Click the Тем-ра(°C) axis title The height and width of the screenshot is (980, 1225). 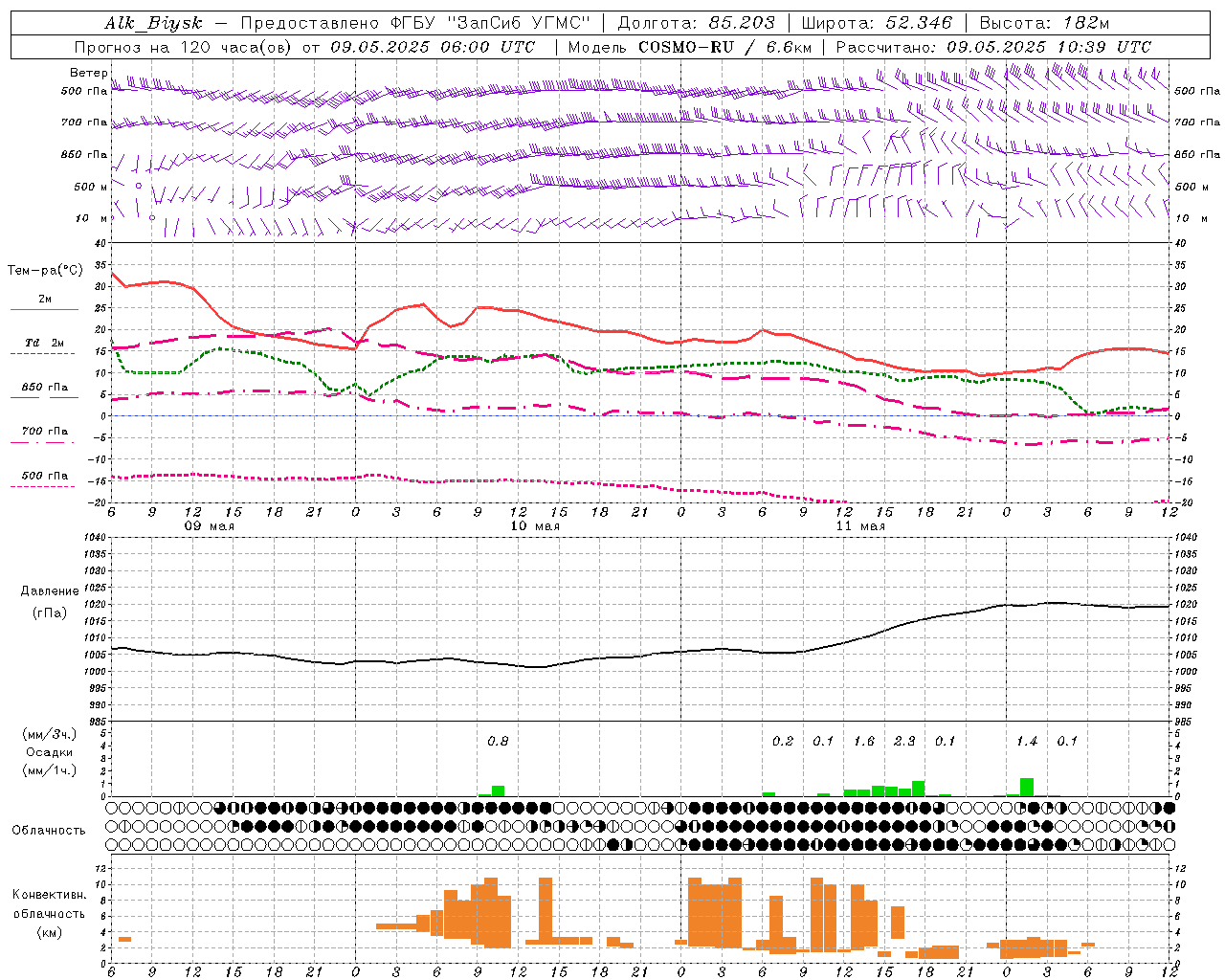(45, 271)
